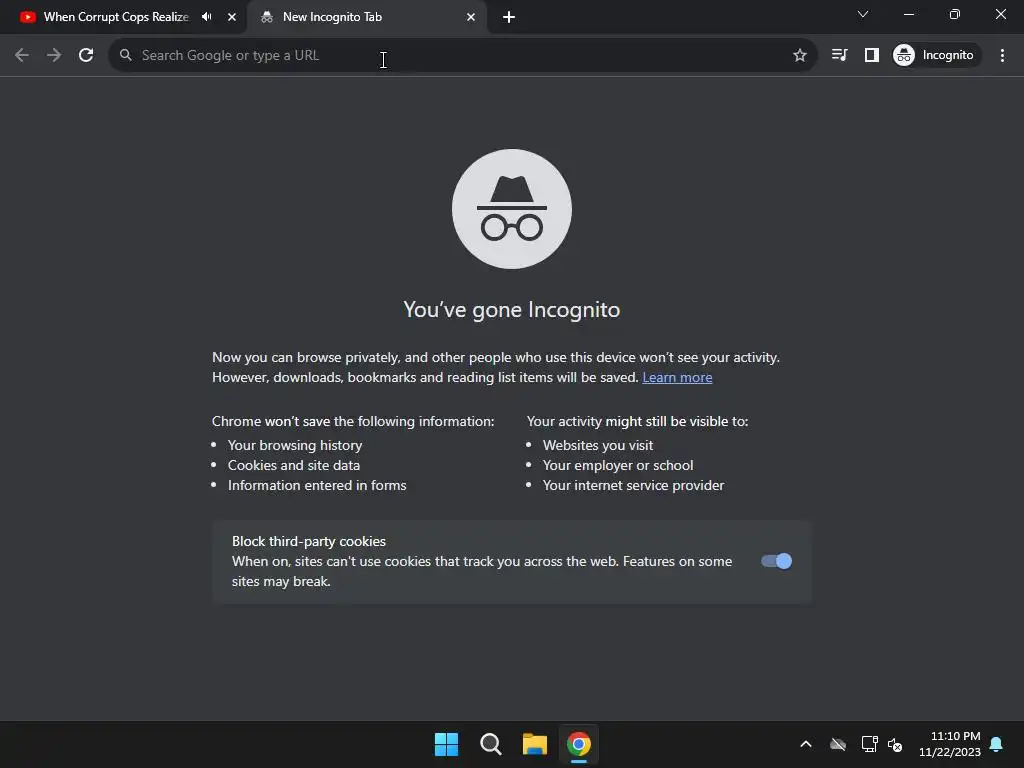Open the notification bell icon
The height and width of the screenshot is (768, 1024).
coord(997,744)
